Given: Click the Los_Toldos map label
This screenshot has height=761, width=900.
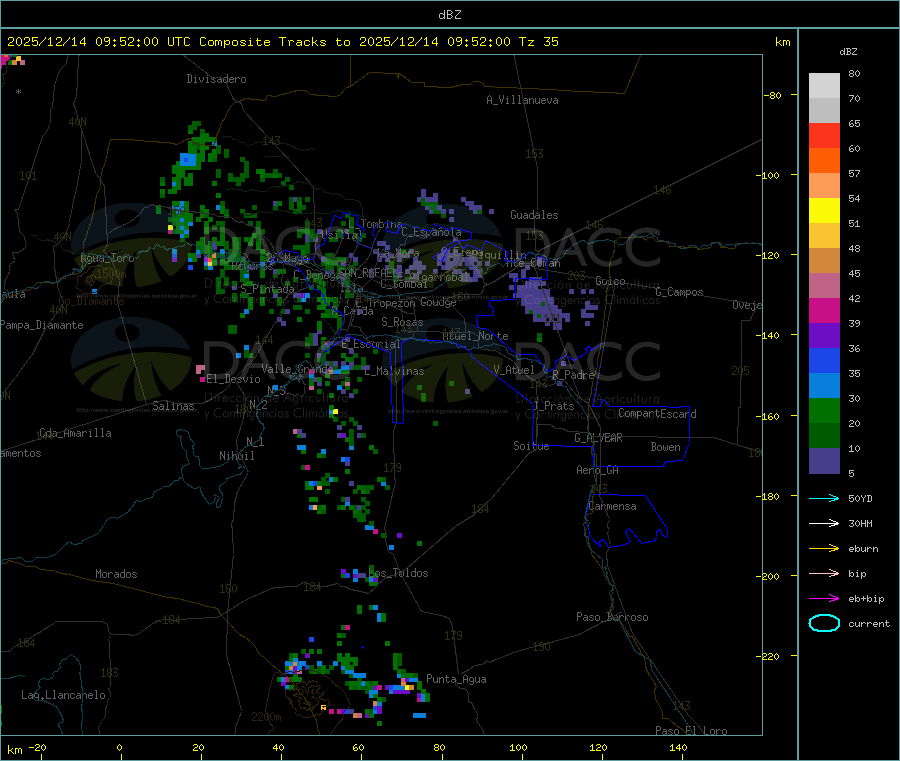Looking at the screenshot, I should click(x=398, y=573).
